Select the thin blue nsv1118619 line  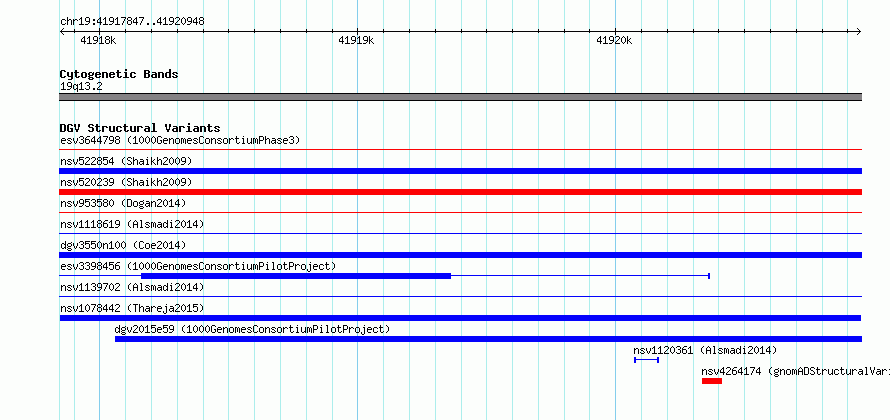click(x=460, y=234)
